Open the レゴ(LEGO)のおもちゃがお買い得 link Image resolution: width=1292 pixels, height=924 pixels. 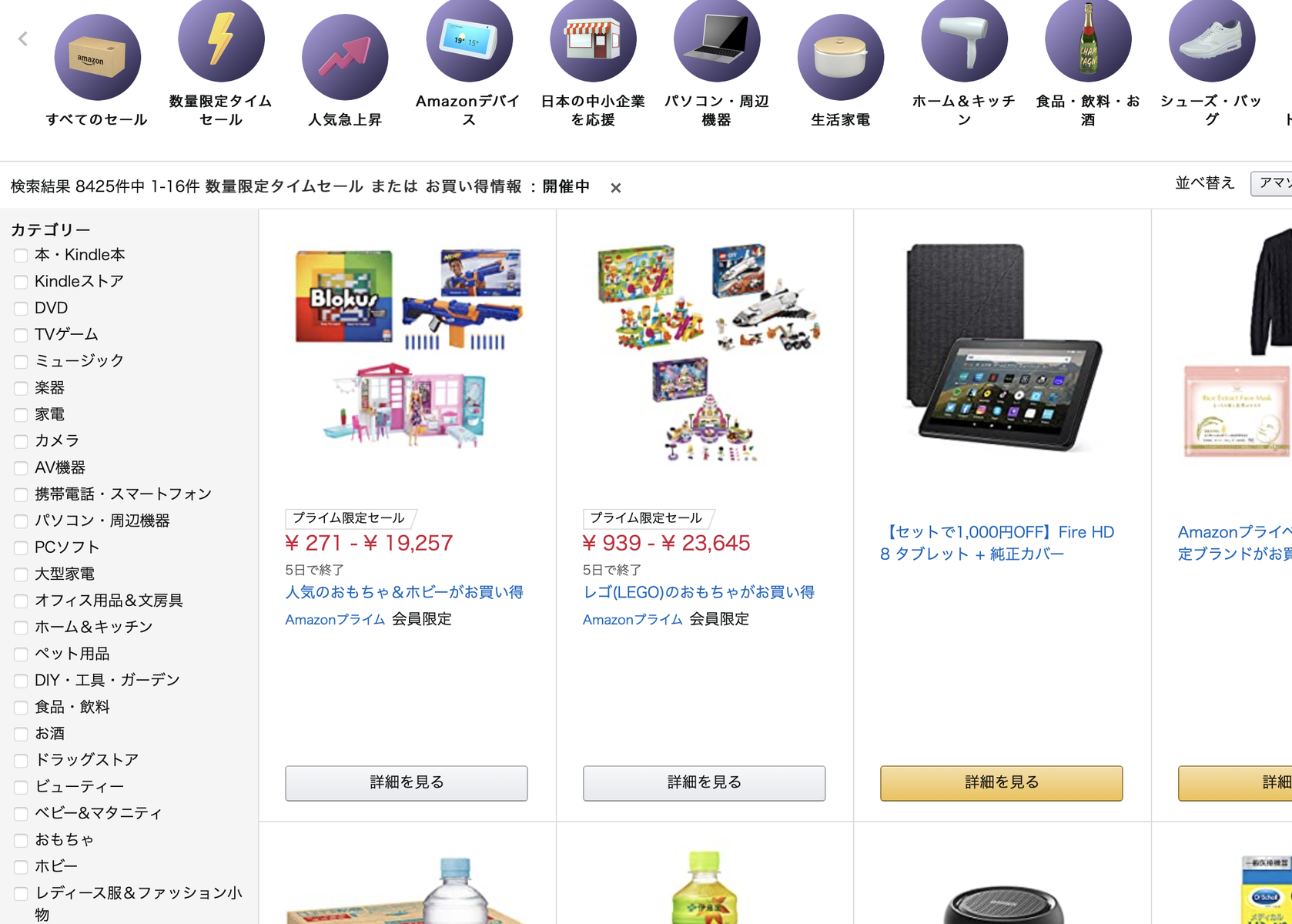point(699,592)
